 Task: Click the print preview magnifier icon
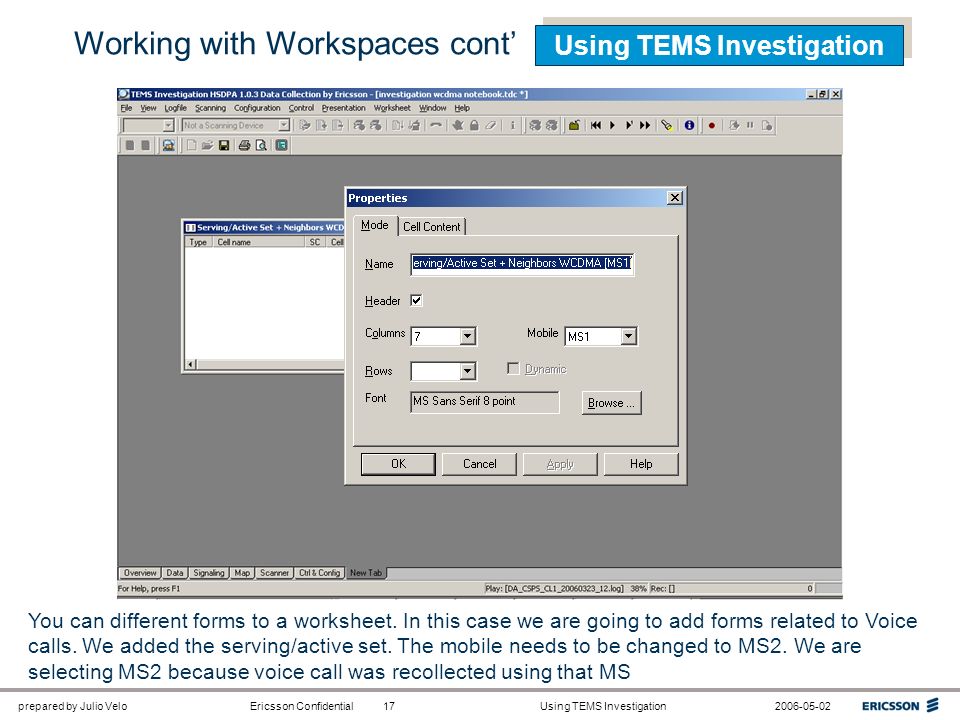click(261, 145)
